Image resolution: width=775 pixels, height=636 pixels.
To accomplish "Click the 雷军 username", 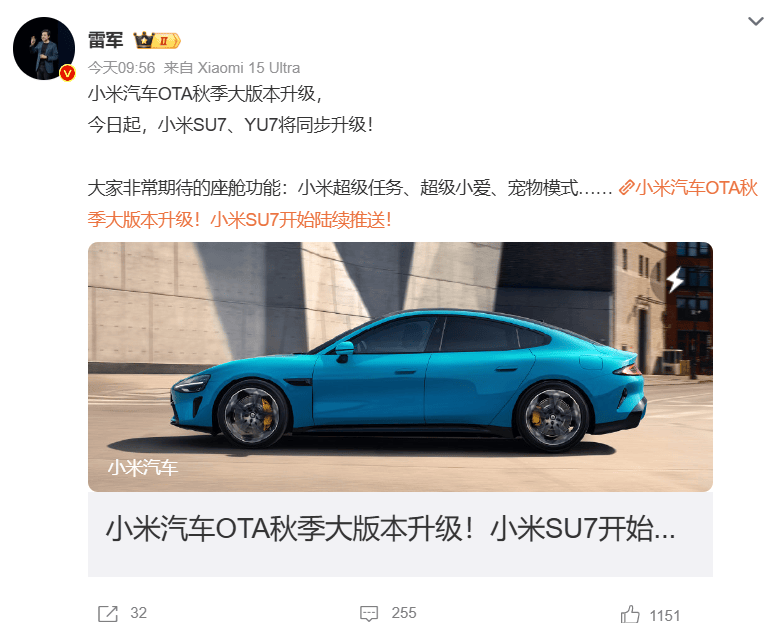I will [105, 40].
